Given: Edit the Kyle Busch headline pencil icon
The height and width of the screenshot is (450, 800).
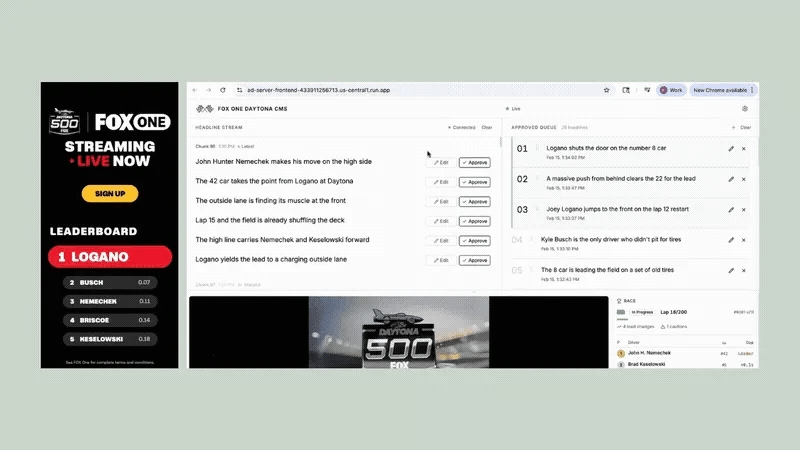Looking at the screenshot, I should tap(731, 240).
